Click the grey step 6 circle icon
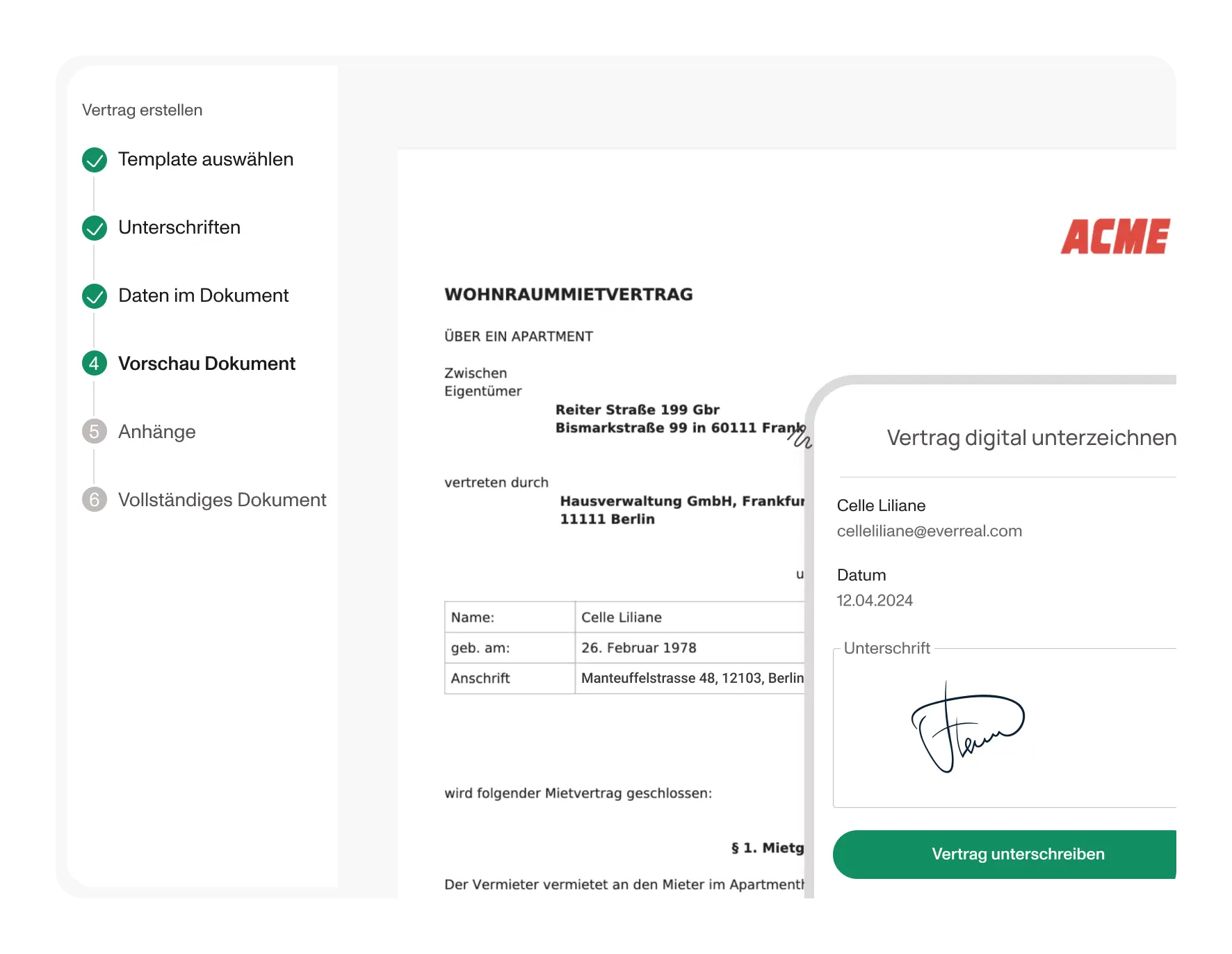1232x954 pixels. (x=95, y=499)
